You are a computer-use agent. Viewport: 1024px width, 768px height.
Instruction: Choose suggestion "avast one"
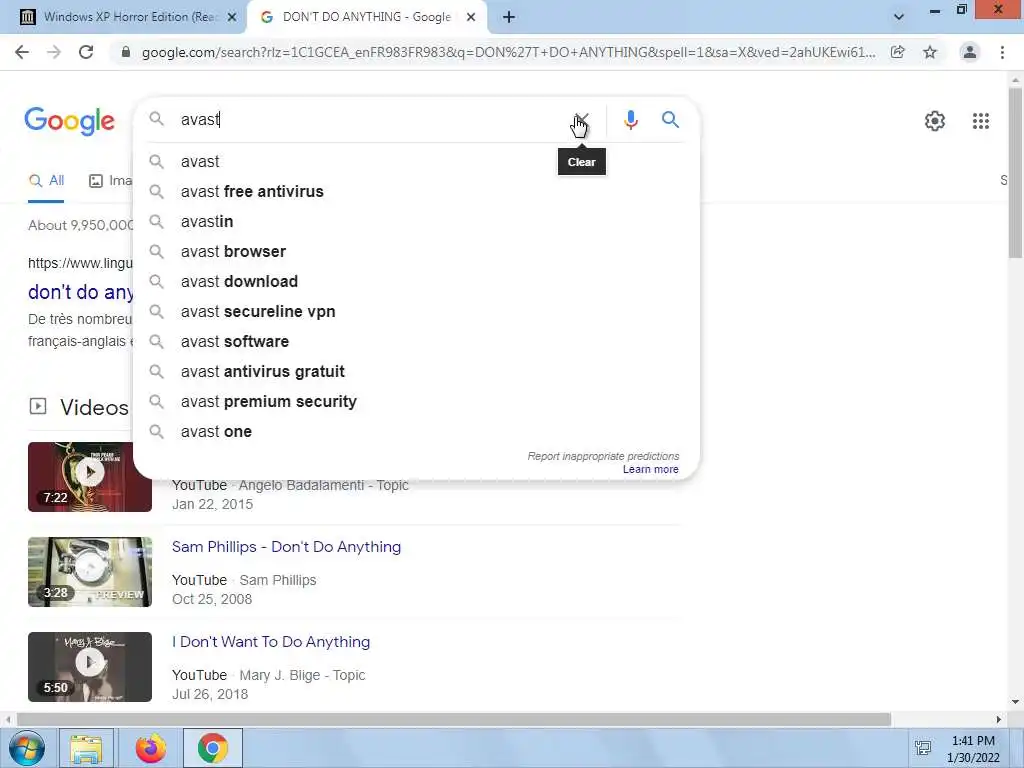[415, 432]
